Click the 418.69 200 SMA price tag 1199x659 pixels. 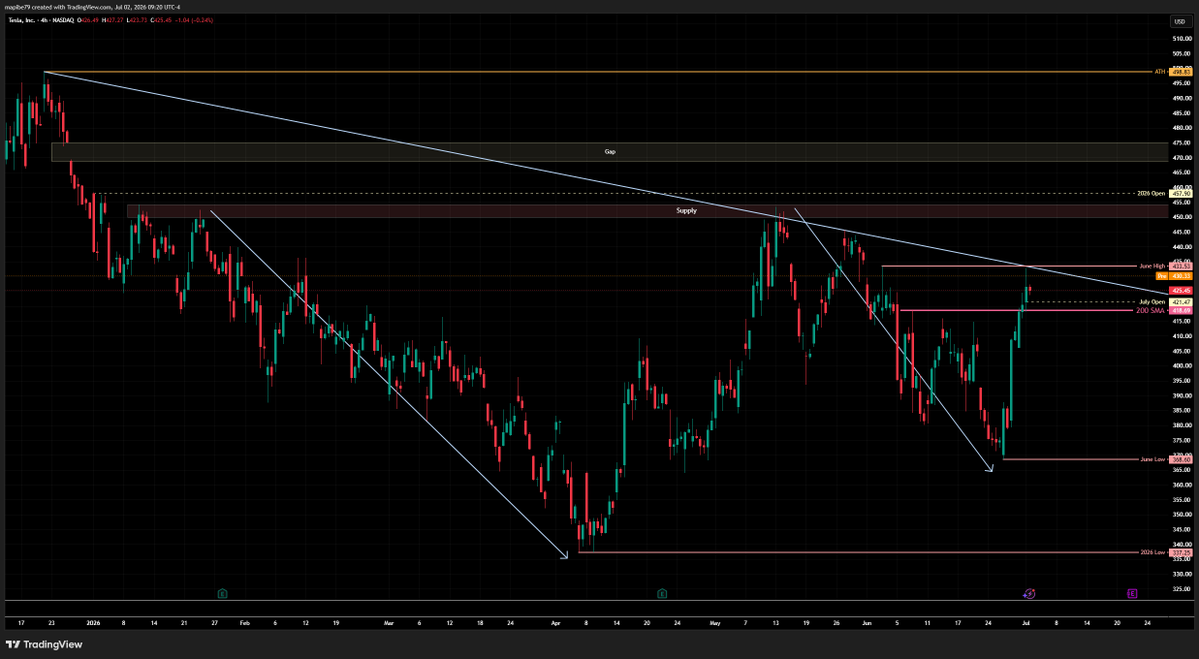1181,310
